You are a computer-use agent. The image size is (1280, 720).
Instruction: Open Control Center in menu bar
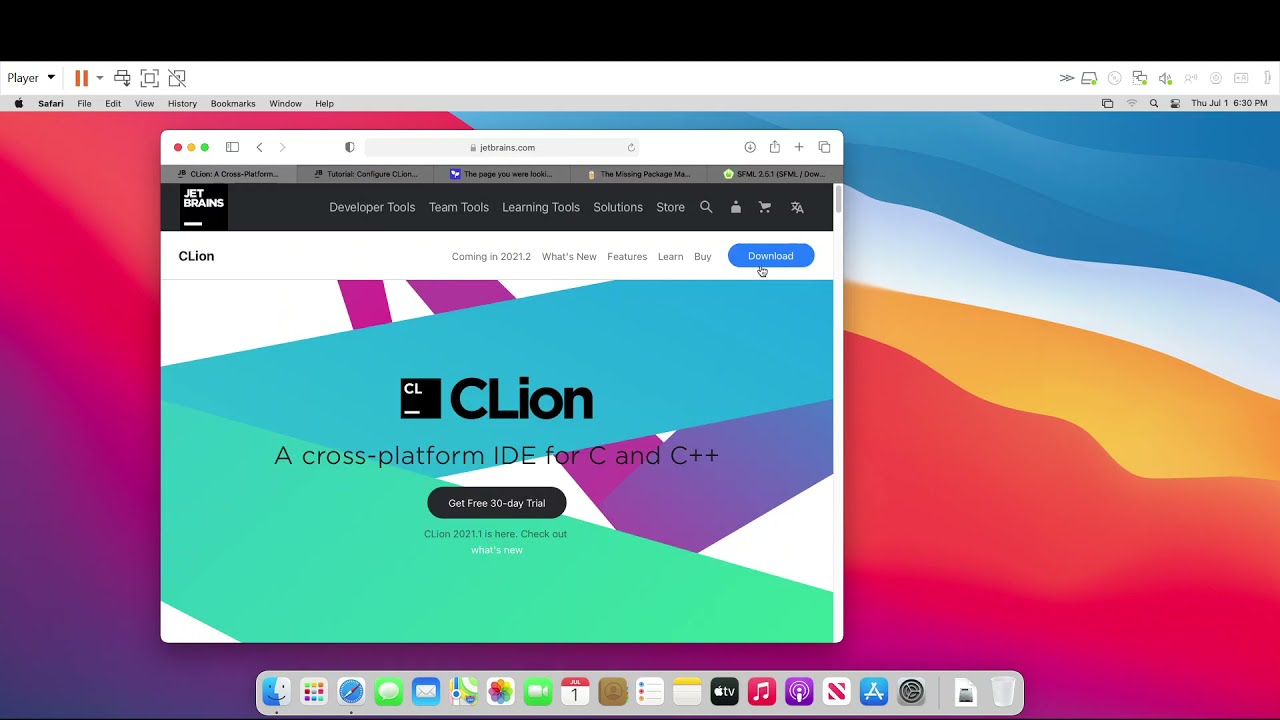coord(1175,103)
